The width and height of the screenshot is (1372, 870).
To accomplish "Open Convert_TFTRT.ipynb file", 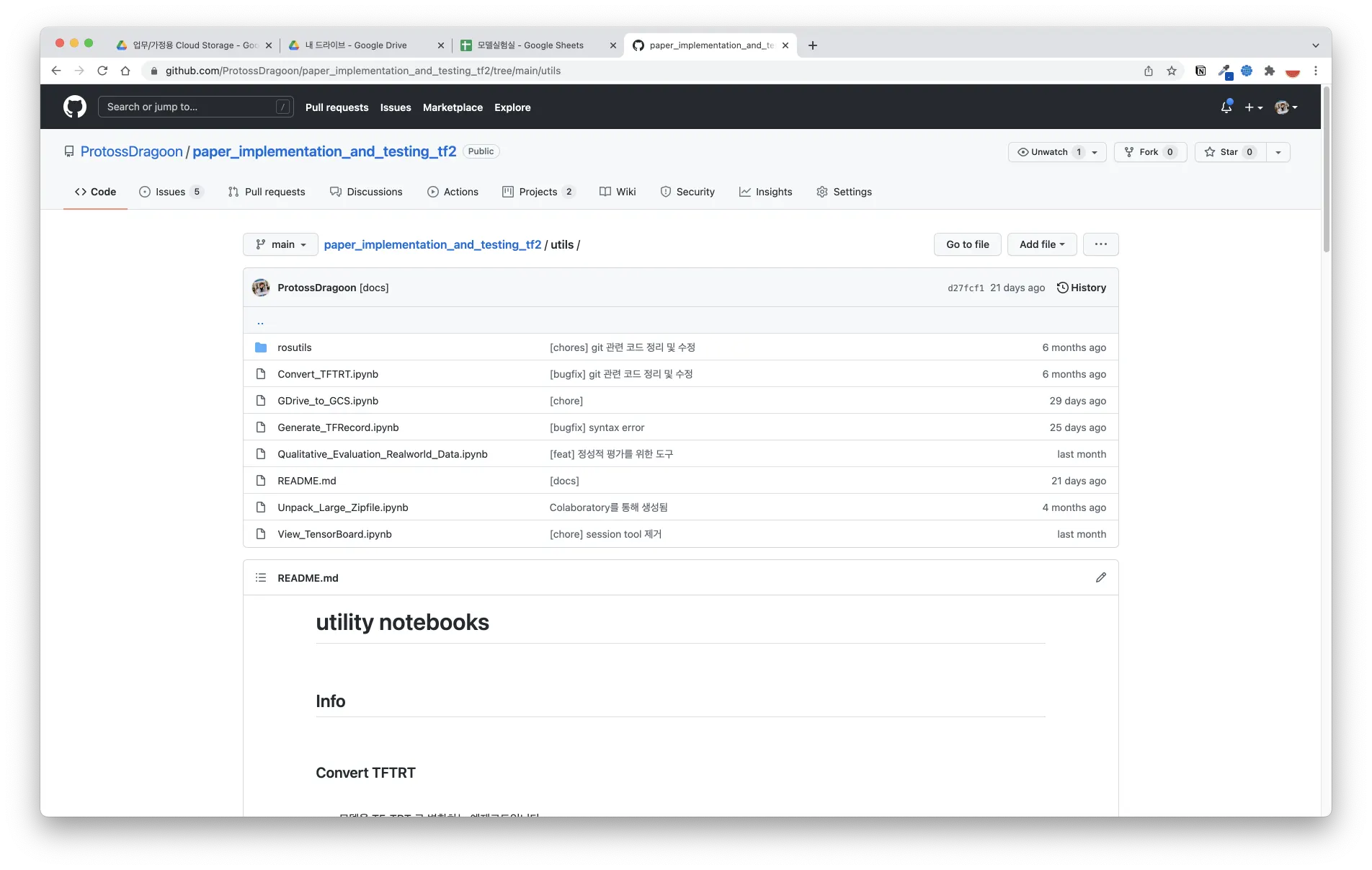I will click(x=328, y=374).
